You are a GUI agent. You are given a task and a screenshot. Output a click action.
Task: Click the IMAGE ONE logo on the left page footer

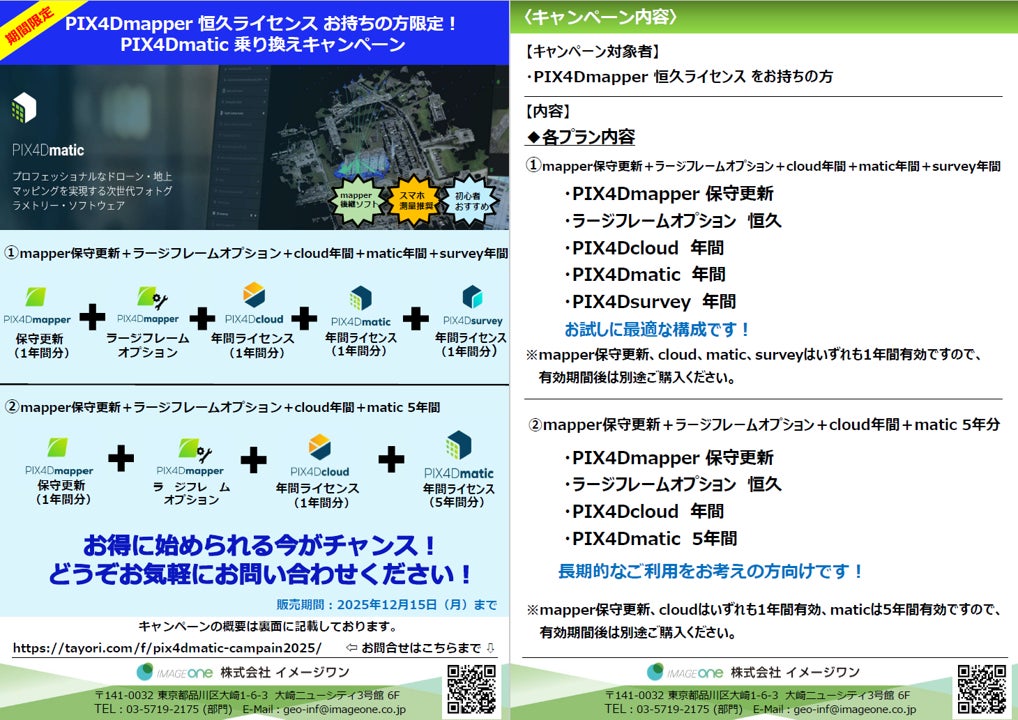point(175,672)
